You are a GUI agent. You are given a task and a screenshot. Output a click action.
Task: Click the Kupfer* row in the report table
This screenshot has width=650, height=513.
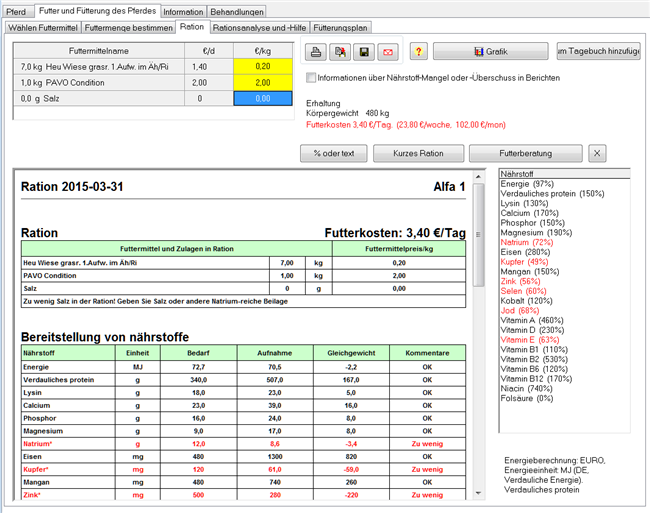pyautogui.click(x=243, y=469)
